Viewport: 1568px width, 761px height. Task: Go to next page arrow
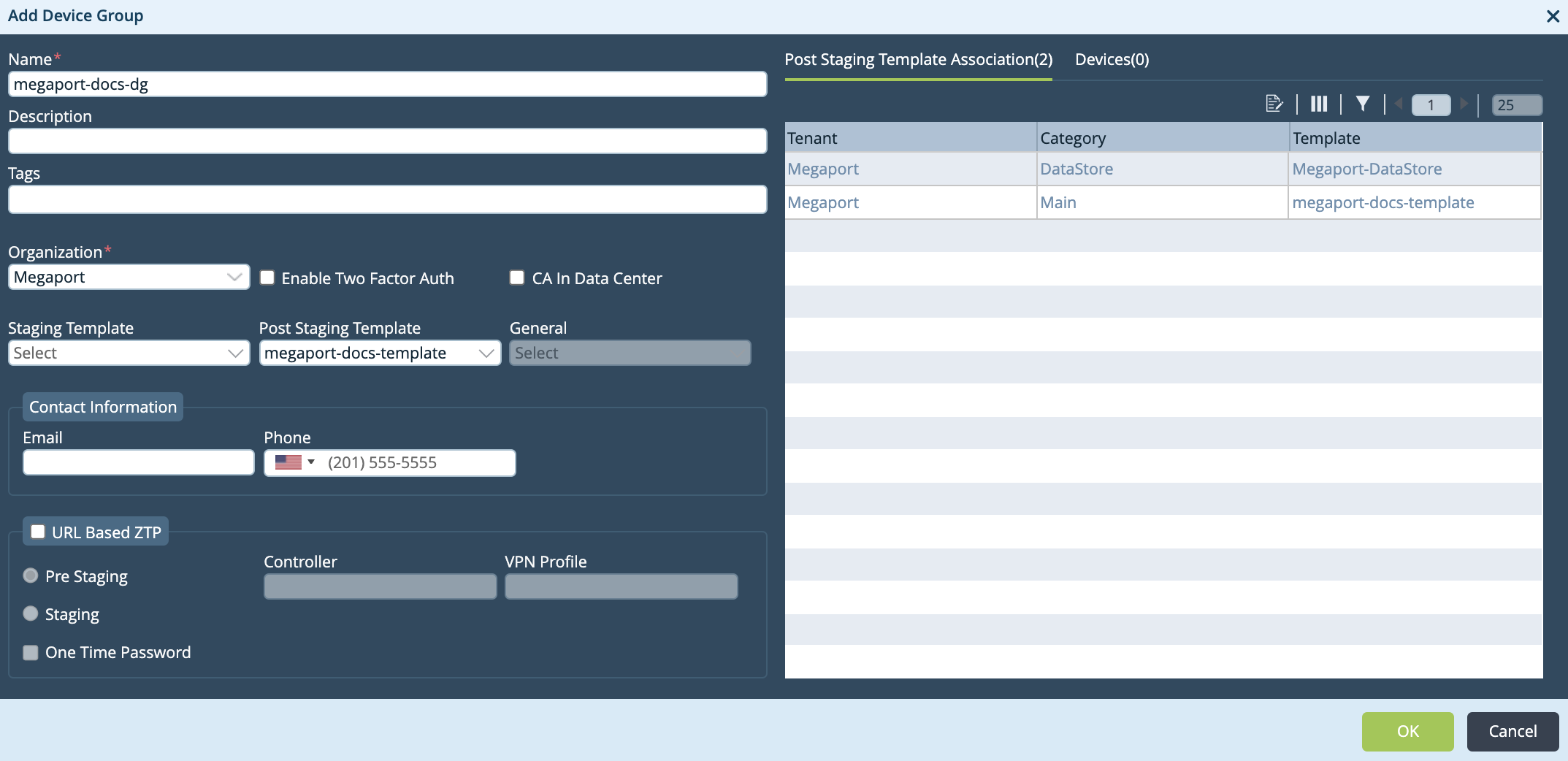coord(1464,104)
